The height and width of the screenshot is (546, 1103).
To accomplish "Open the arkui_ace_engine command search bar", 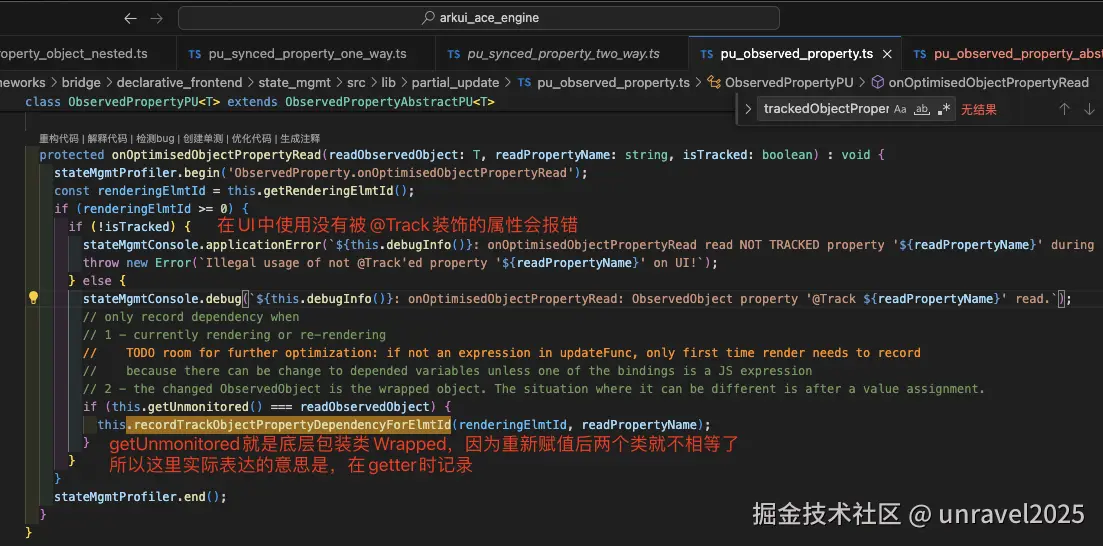I will coord(478,18).
